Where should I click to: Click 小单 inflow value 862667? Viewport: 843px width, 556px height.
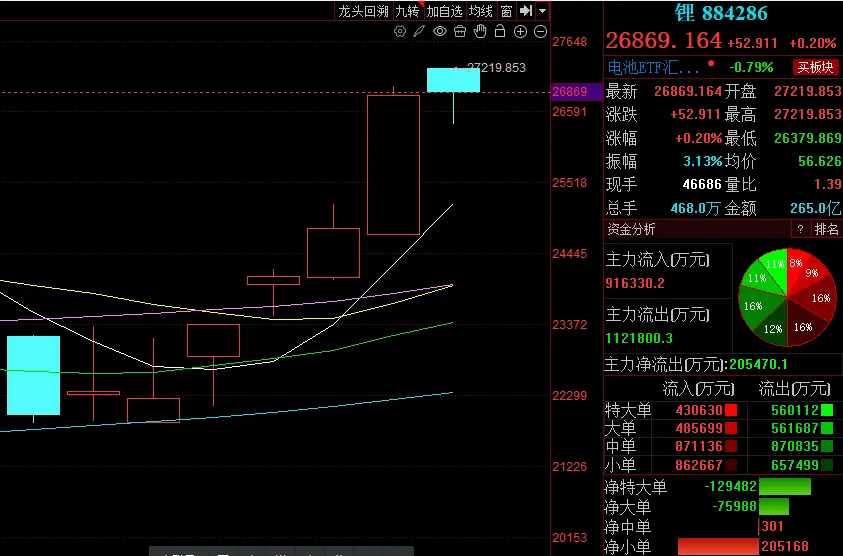click(699, 465)
